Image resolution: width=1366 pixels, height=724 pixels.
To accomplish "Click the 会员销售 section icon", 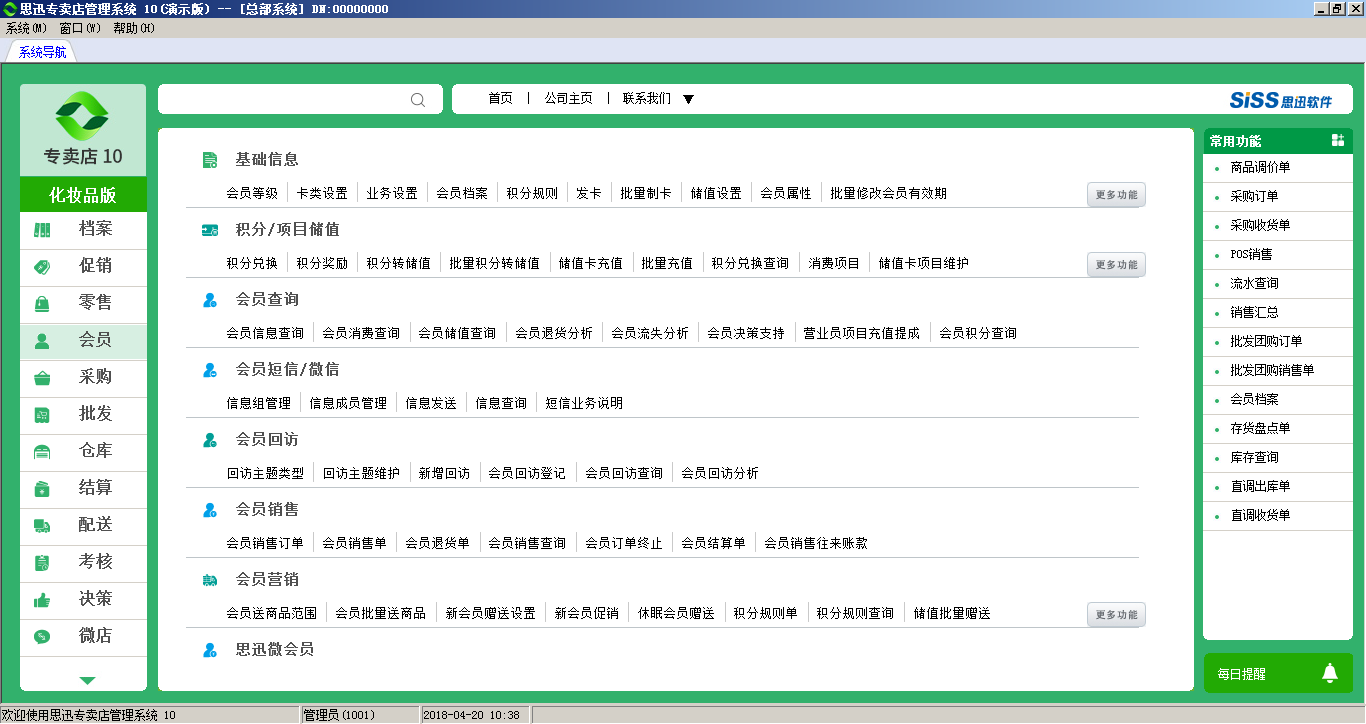I will point(210,510).
